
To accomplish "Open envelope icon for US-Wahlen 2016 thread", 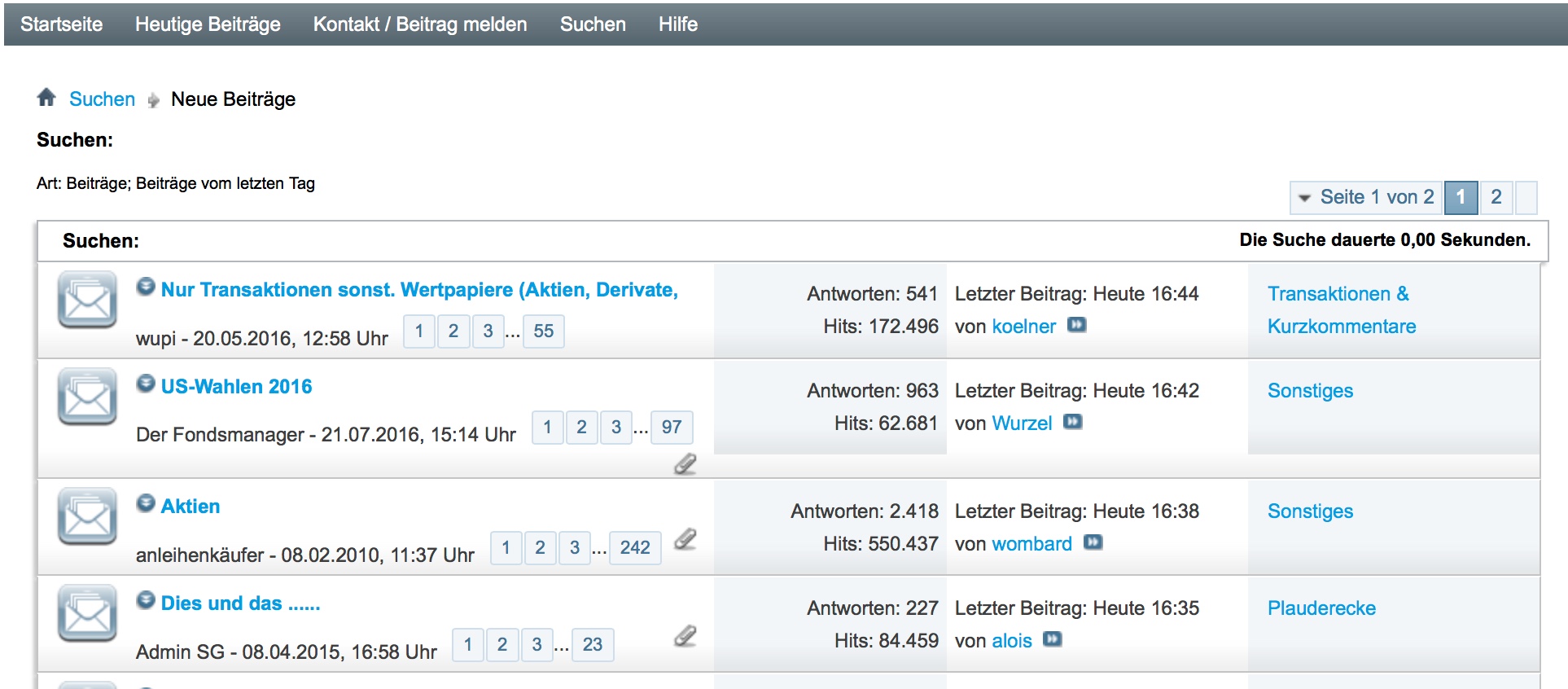I will tap(87, 397).
